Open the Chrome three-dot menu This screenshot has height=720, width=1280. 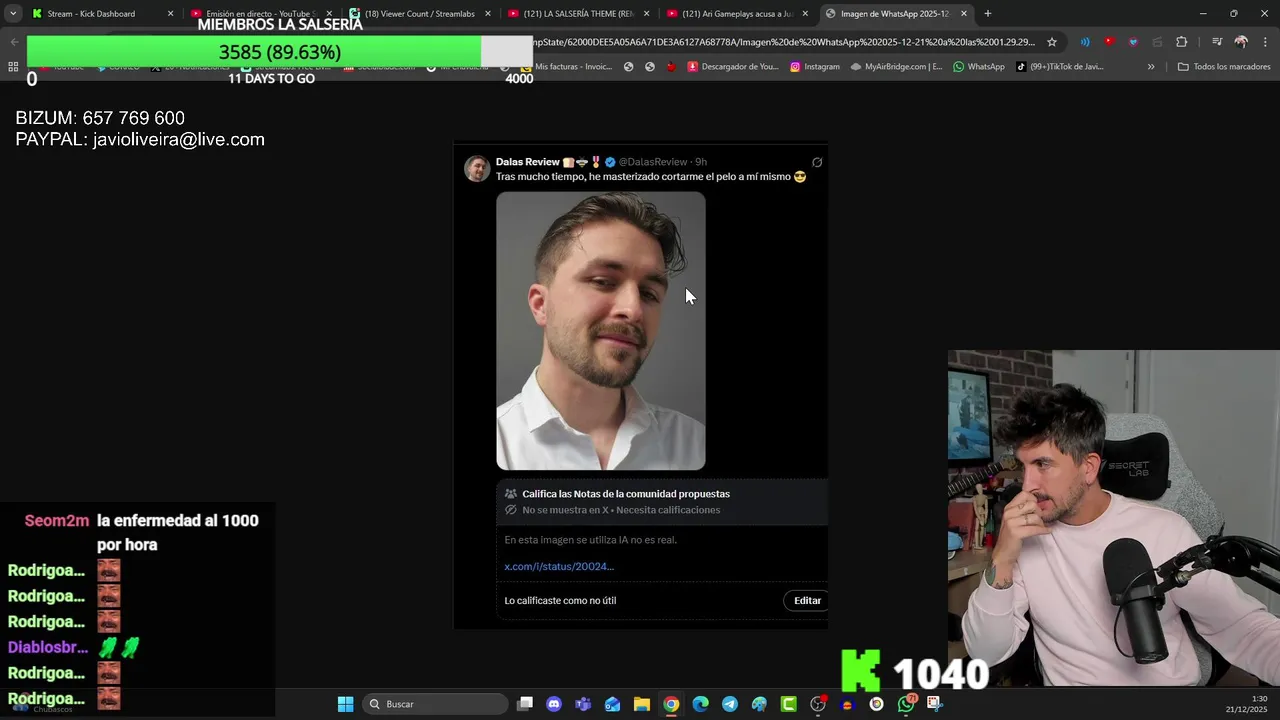pyautogui.click(x=1265, y=42)
